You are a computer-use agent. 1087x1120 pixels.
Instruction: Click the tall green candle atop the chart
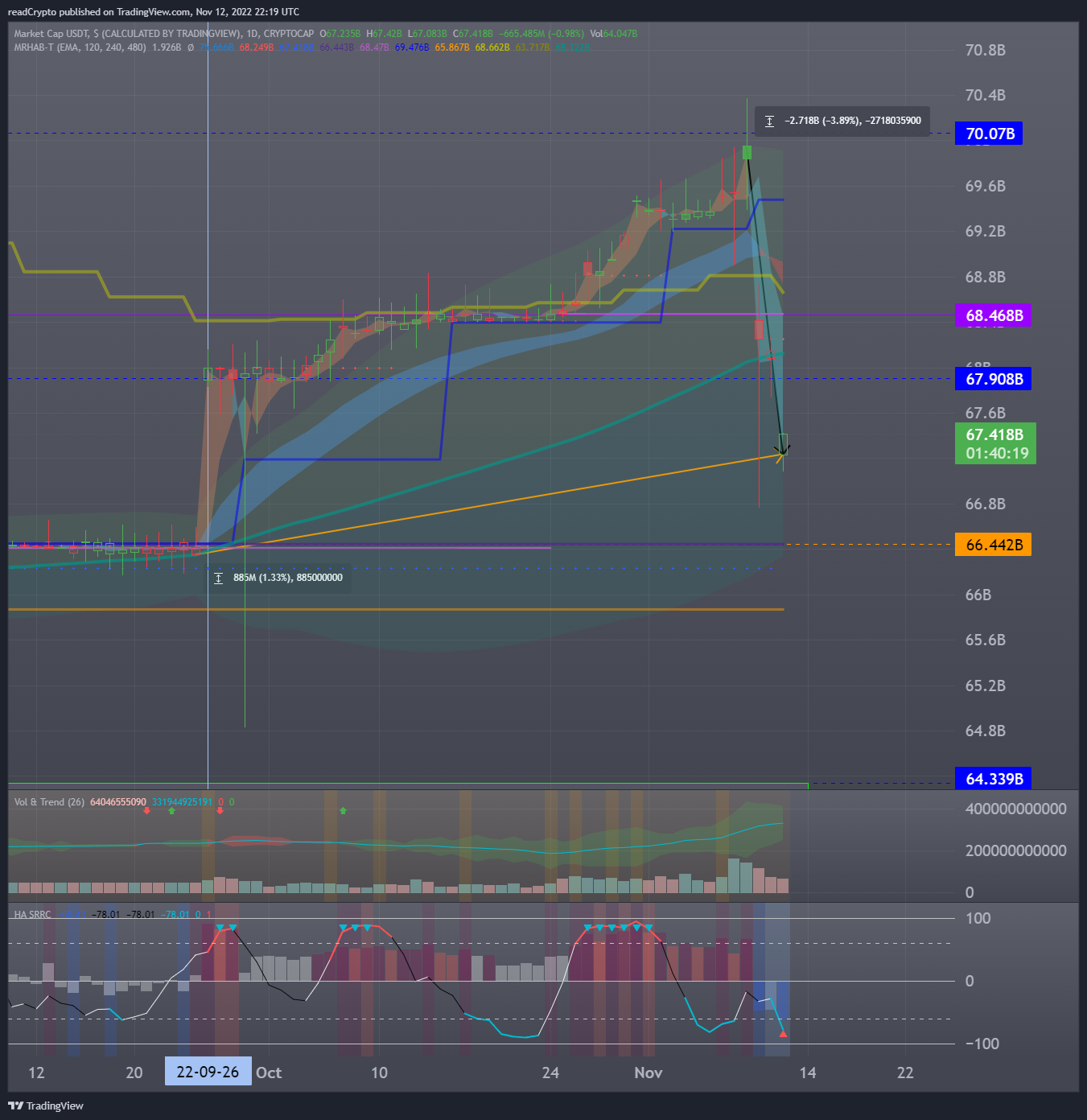tap(747, 152)
